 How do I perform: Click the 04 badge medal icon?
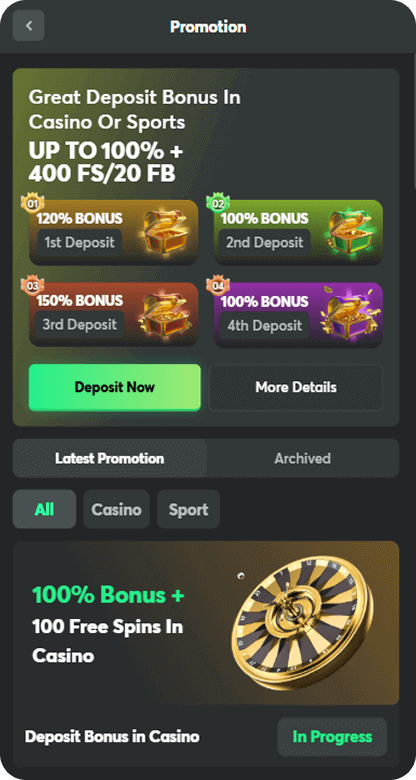tap(218, 285)
